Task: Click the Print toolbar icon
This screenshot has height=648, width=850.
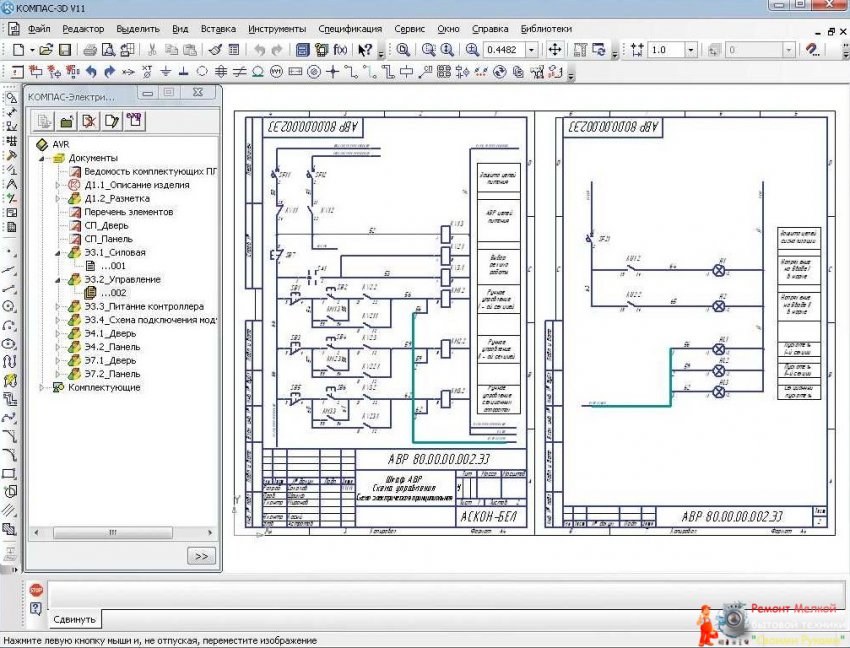Action: coord(91,49)
